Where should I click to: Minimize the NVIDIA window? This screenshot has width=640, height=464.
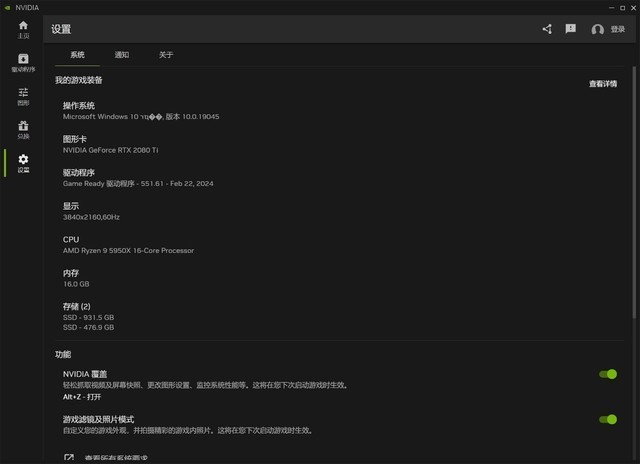pos(611,8)
